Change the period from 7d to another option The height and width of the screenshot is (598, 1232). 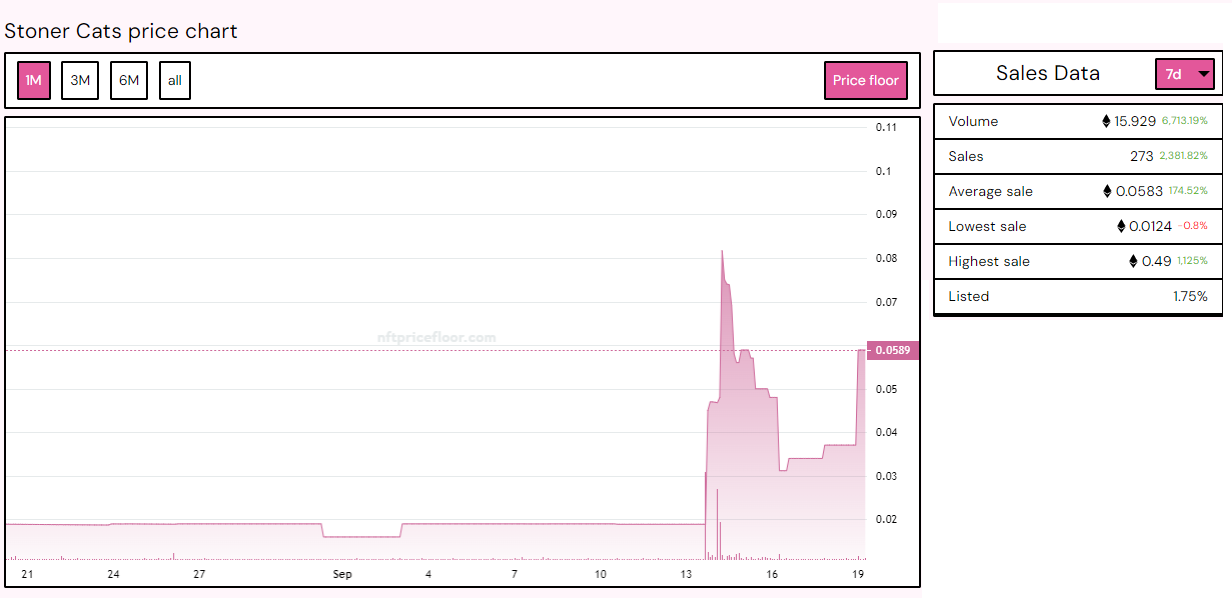[1185, 73]
